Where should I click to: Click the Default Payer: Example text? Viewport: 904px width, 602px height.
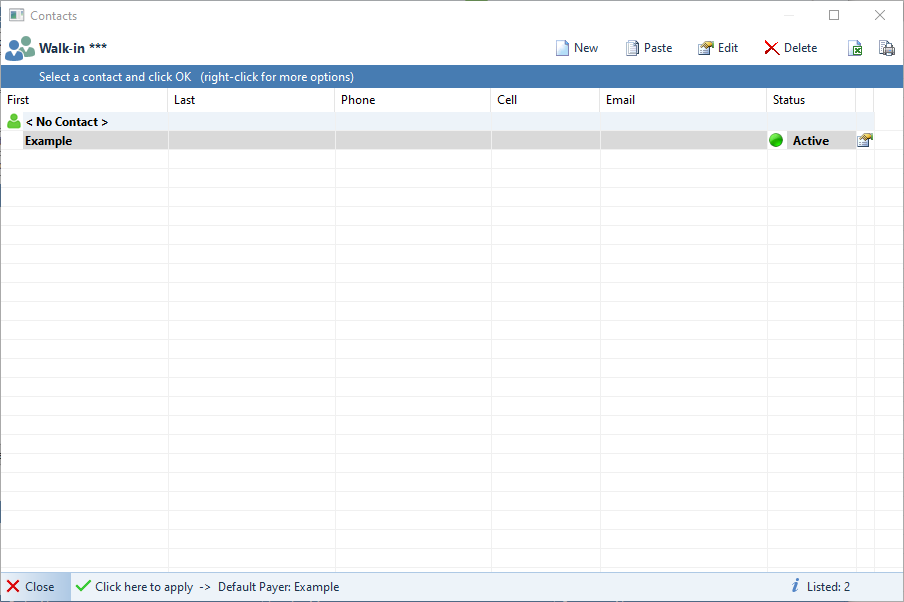(x=278, y=586)
